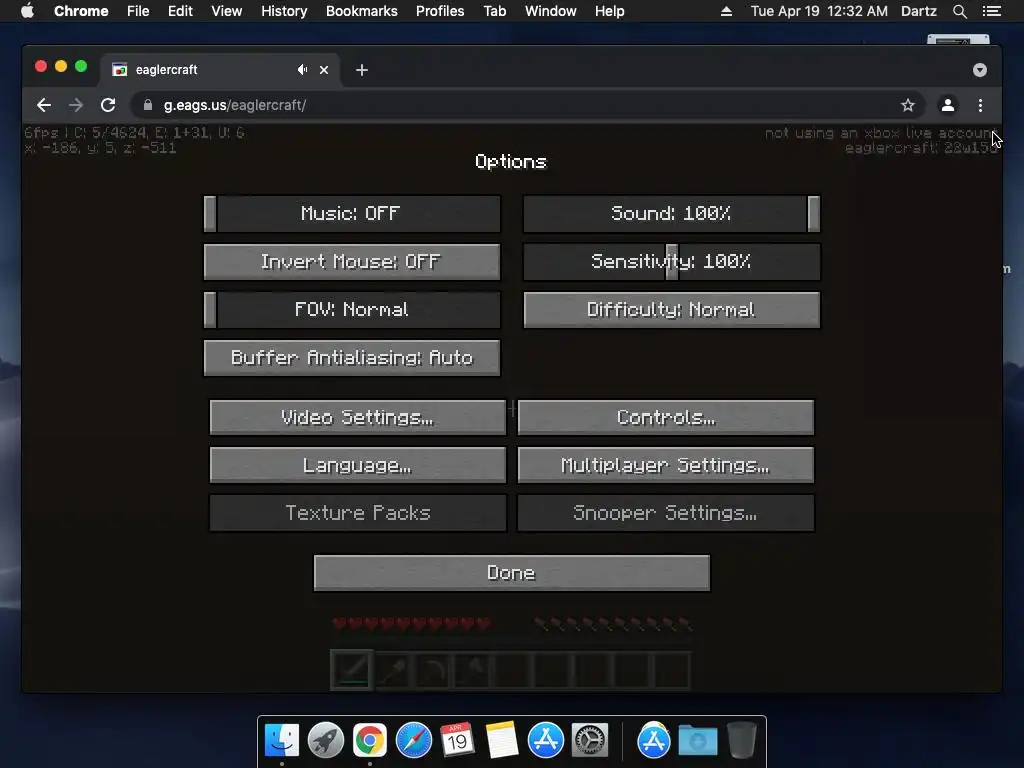Adjust the Sound volume slider
Screen dimensions: 1024x768
[671, 214]
